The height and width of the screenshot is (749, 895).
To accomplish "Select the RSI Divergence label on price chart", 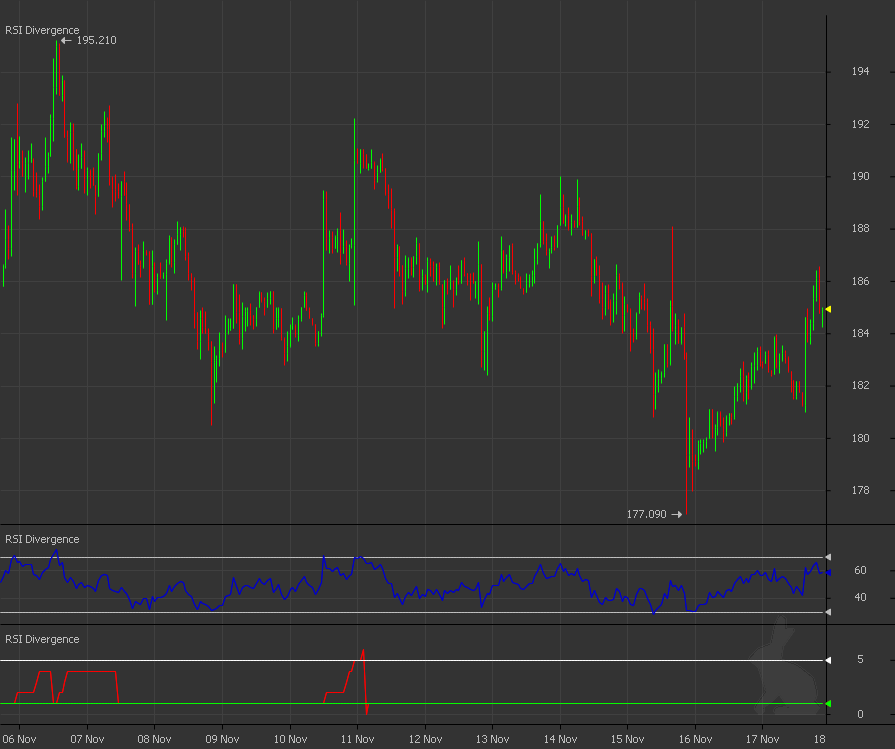I will 42,30.
